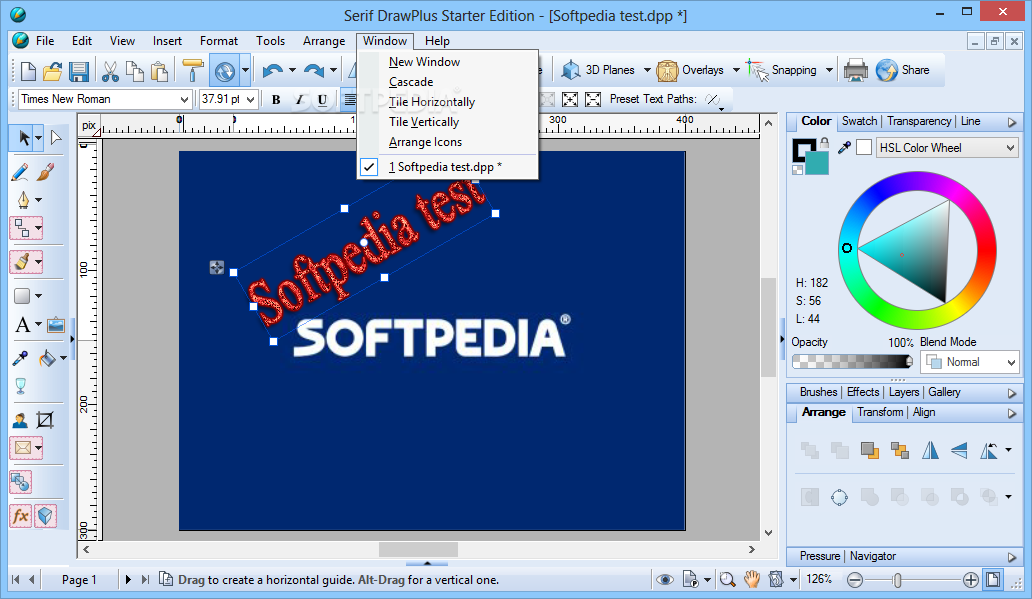Go to the next page arrow
1032x599 pixels.
128,579
